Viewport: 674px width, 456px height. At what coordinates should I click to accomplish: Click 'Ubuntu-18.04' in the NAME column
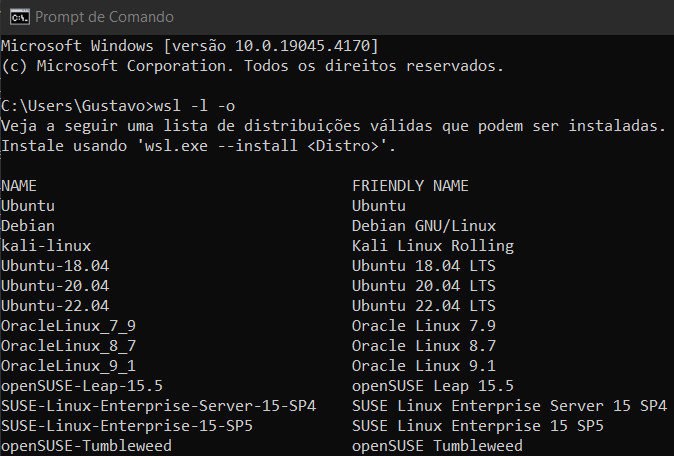pos(55,266)
